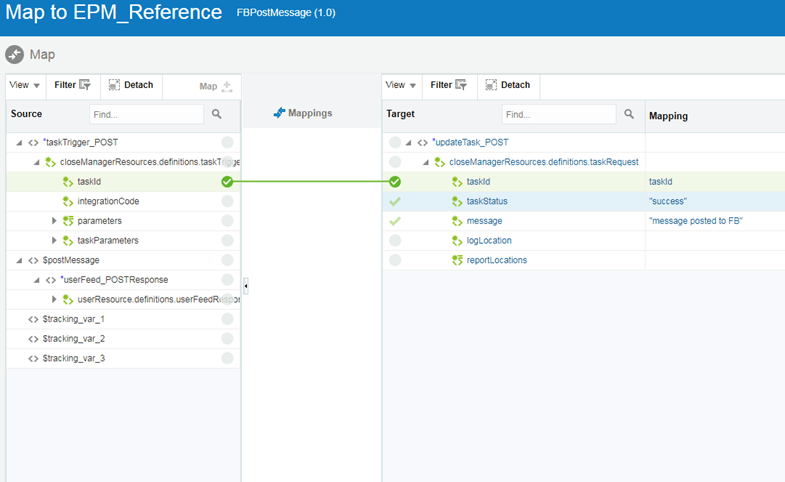This screenshot has width=785, height=482.
Task: Click element icon beside integrationCode
Action: (68, 201)
